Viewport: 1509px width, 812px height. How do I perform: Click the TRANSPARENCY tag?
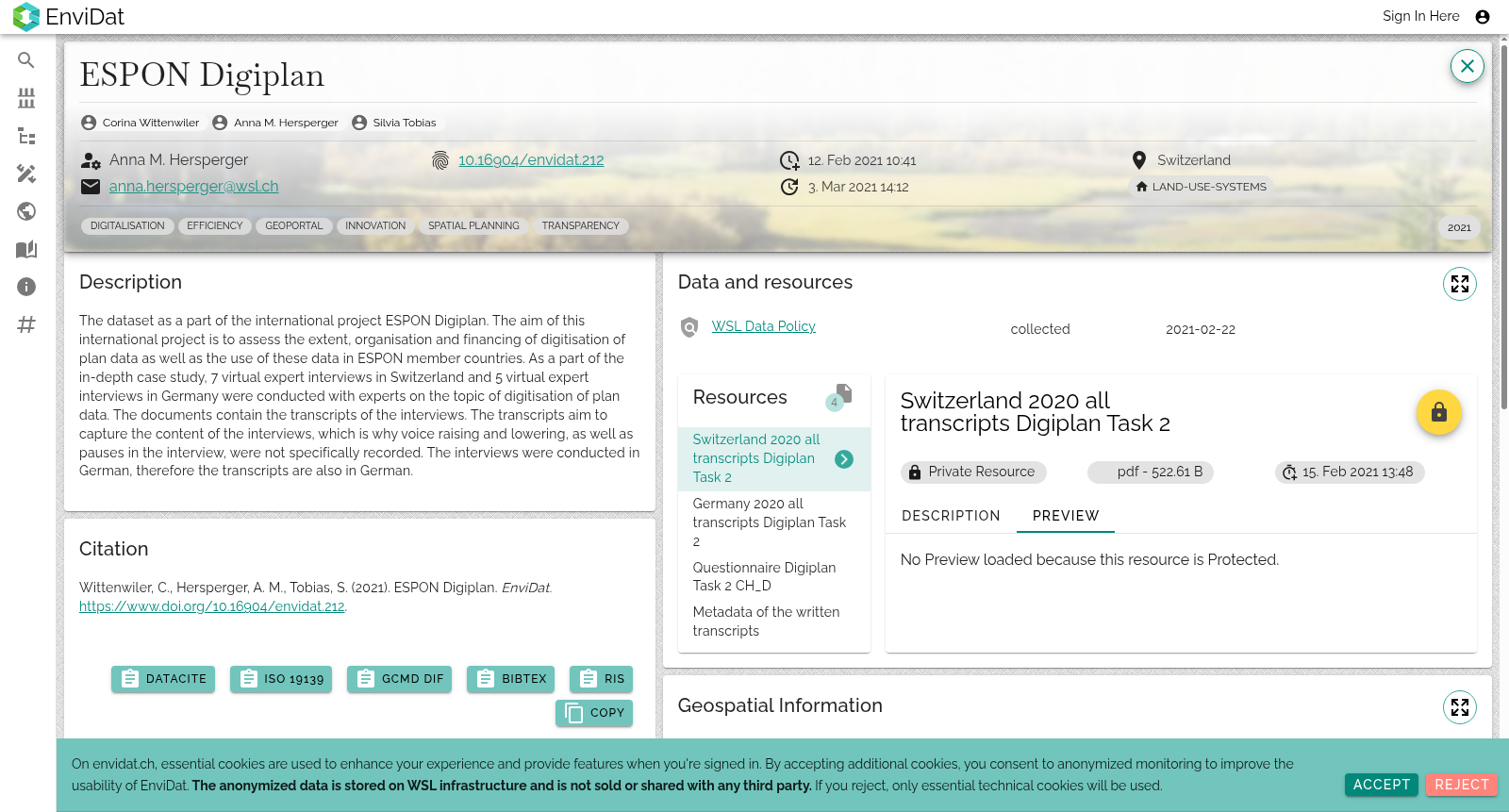coord(581,226)
